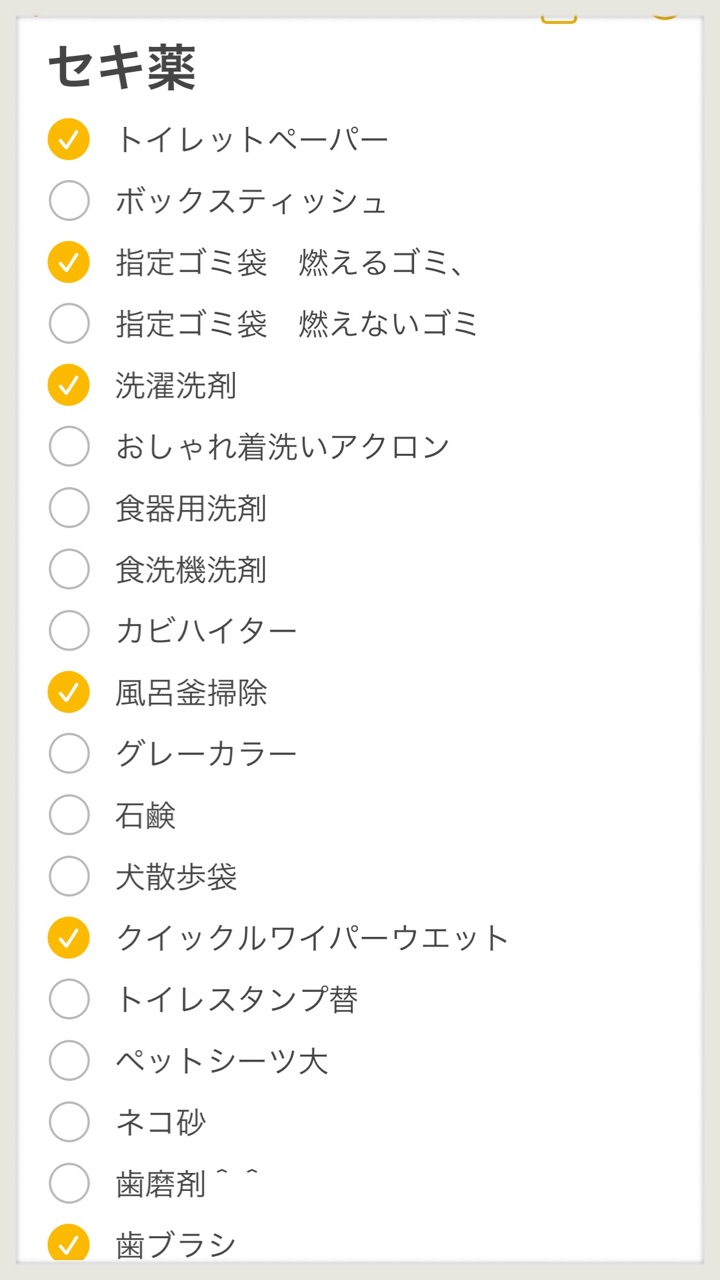Viewport: 720px width, 1280px height.
Task: Uncheck the トイレットペーパー checkbox
Action: point(69,139)
